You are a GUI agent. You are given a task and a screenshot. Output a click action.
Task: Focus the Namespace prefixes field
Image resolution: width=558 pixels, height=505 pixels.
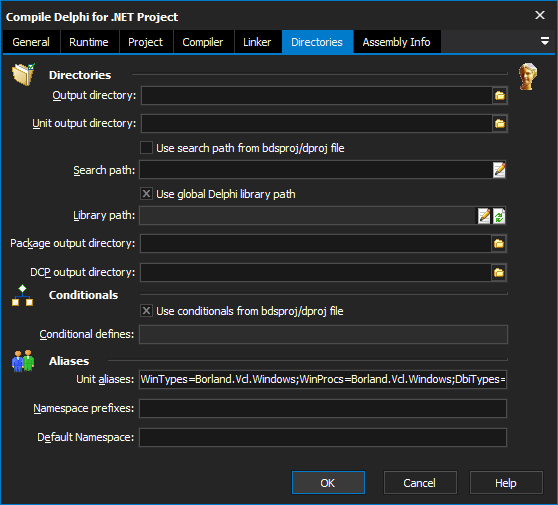(323, 408)
